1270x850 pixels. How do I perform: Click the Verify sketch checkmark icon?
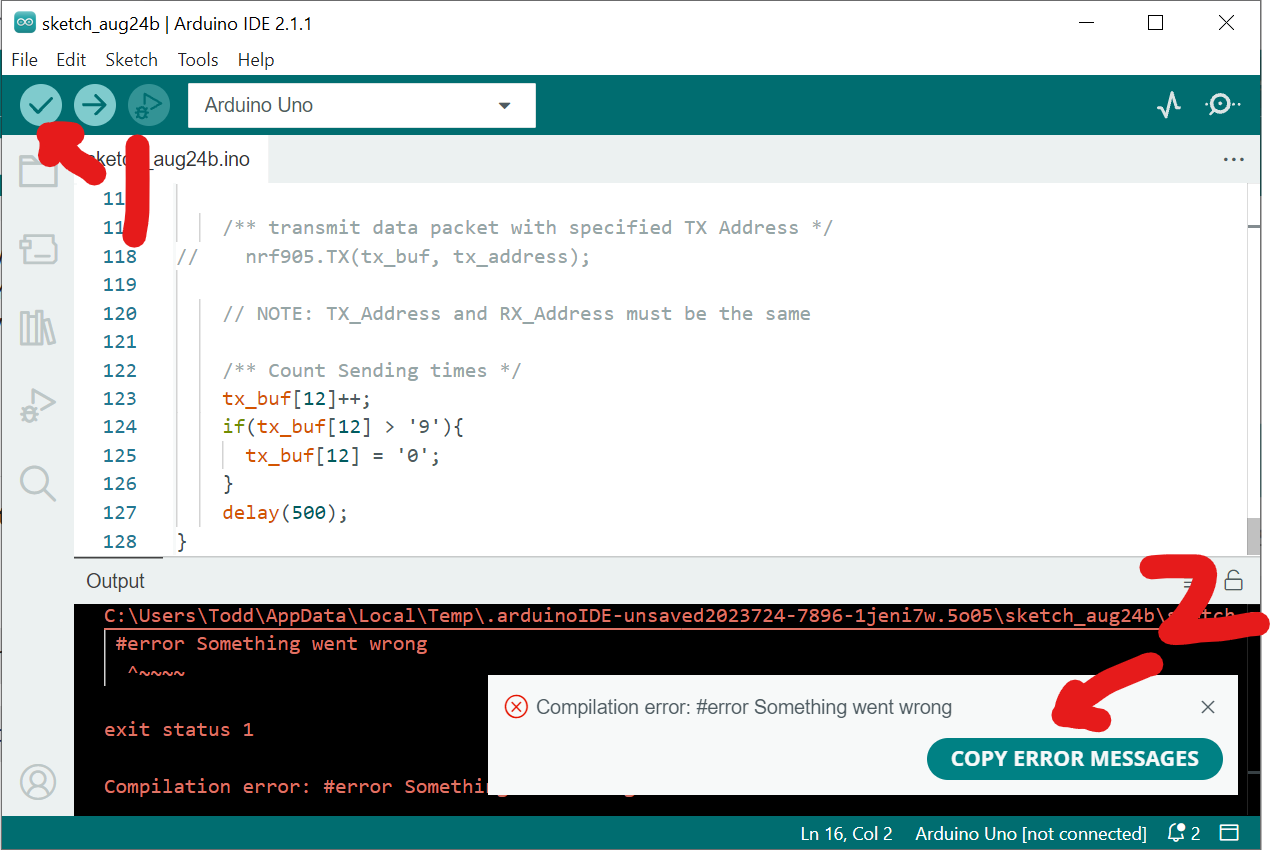[40, 104]
